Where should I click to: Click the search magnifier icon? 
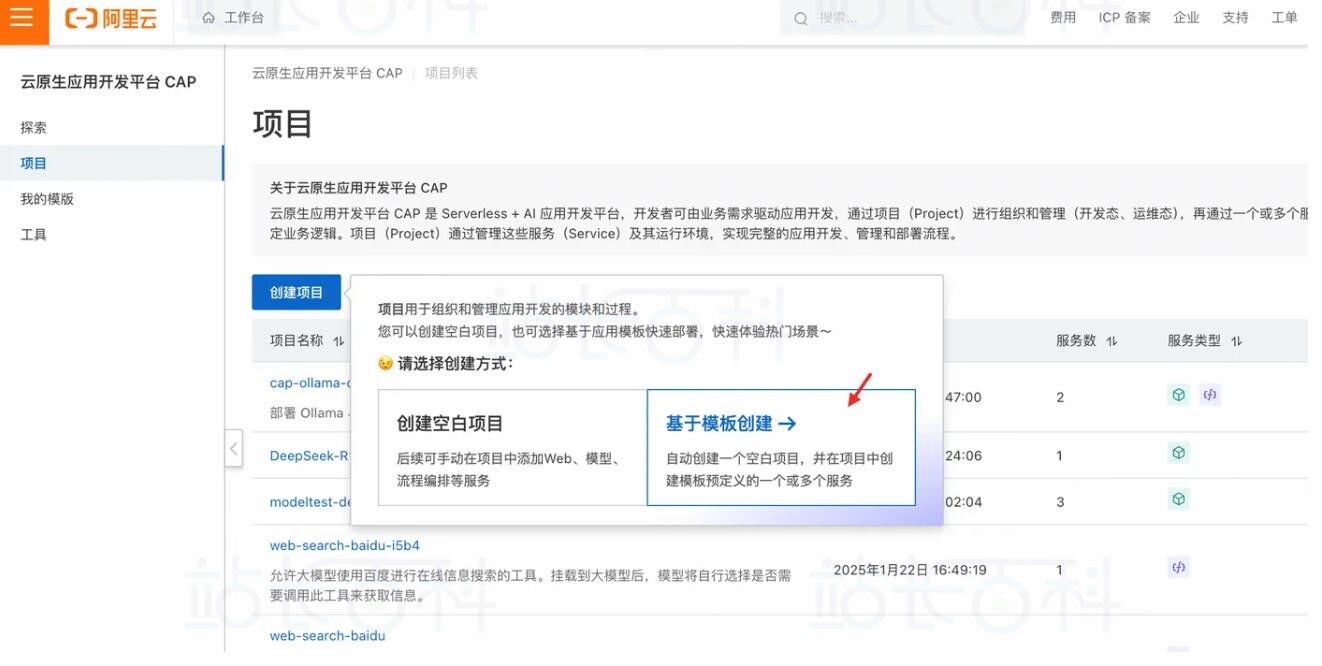tap(801, 18)
